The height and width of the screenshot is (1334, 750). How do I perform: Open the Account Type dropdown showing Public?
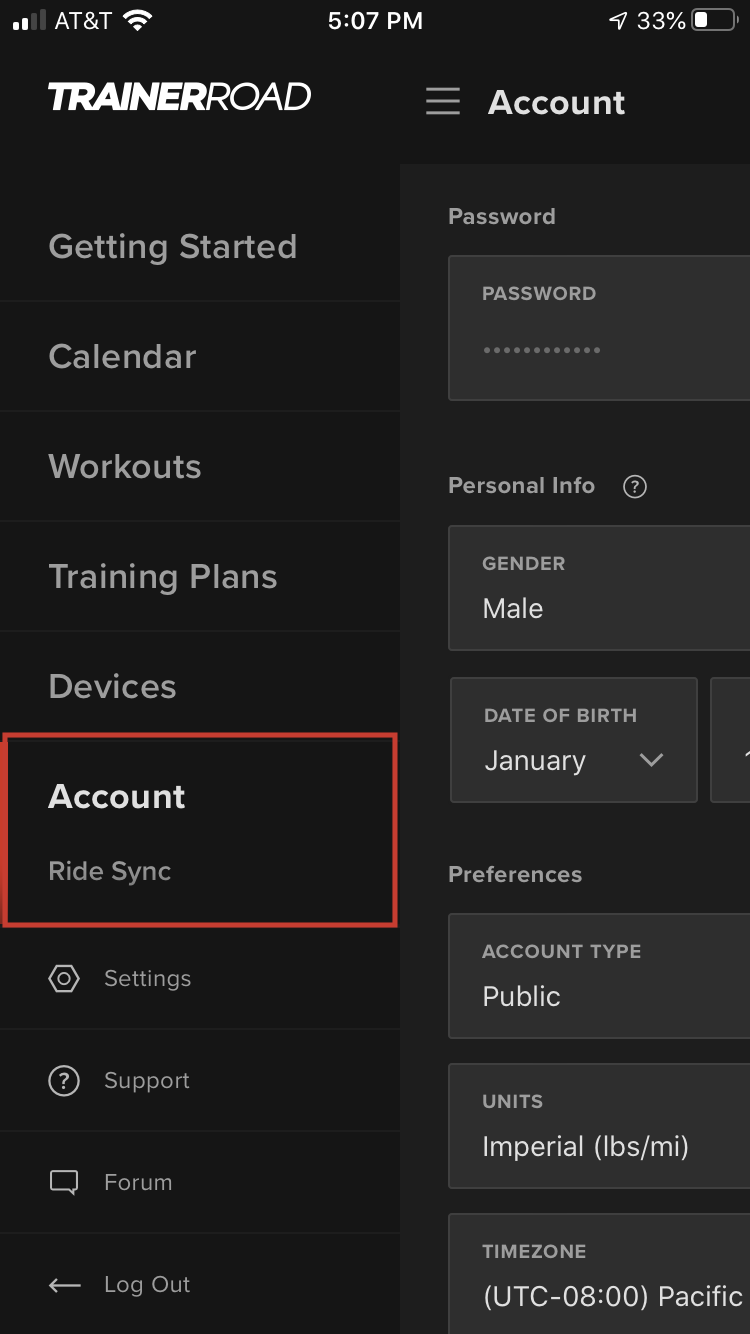click(x=599, y=976)
